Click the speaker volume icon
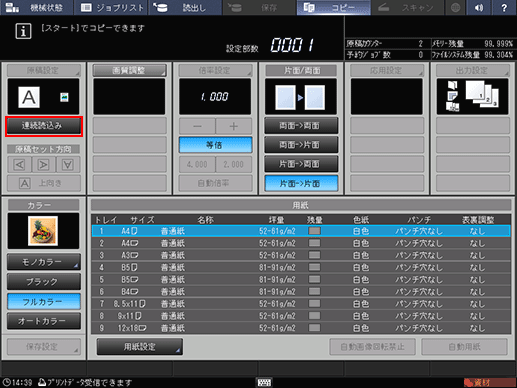Viewport: 517px width, 388px height. 479,7
